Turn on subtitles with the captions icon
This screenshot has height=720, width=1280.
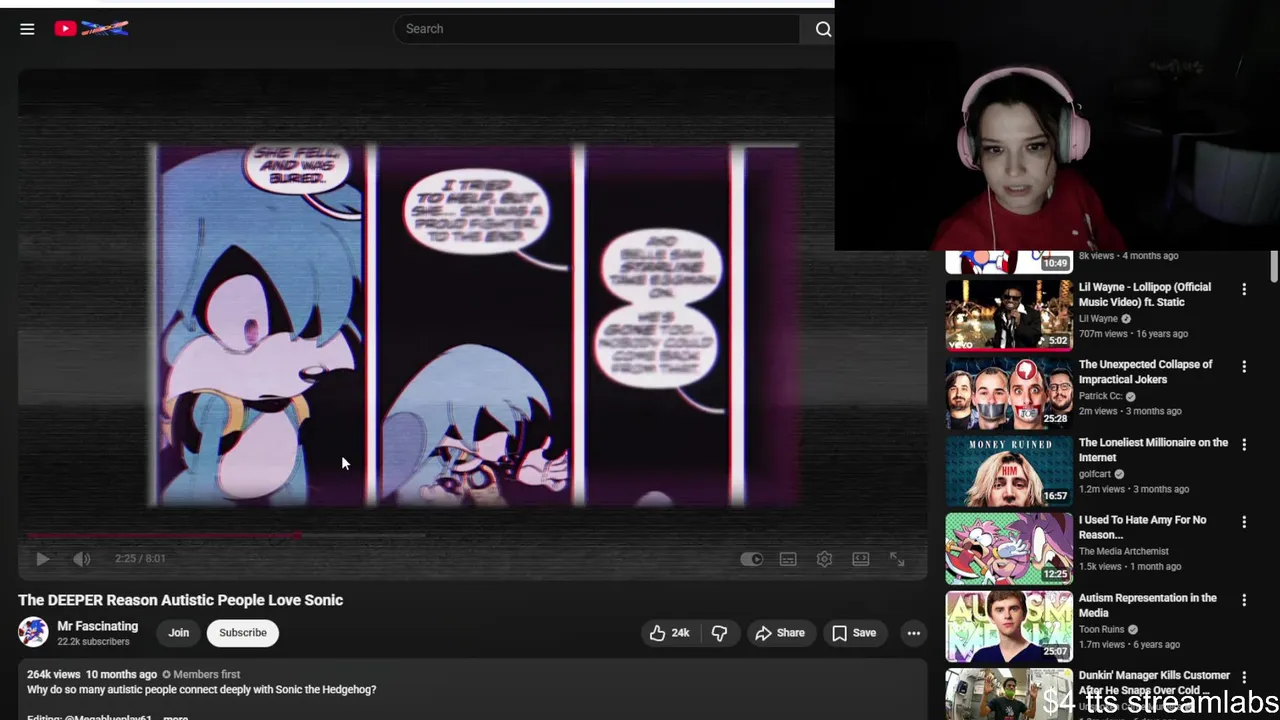pyautogui.click(x=788, y=559)
